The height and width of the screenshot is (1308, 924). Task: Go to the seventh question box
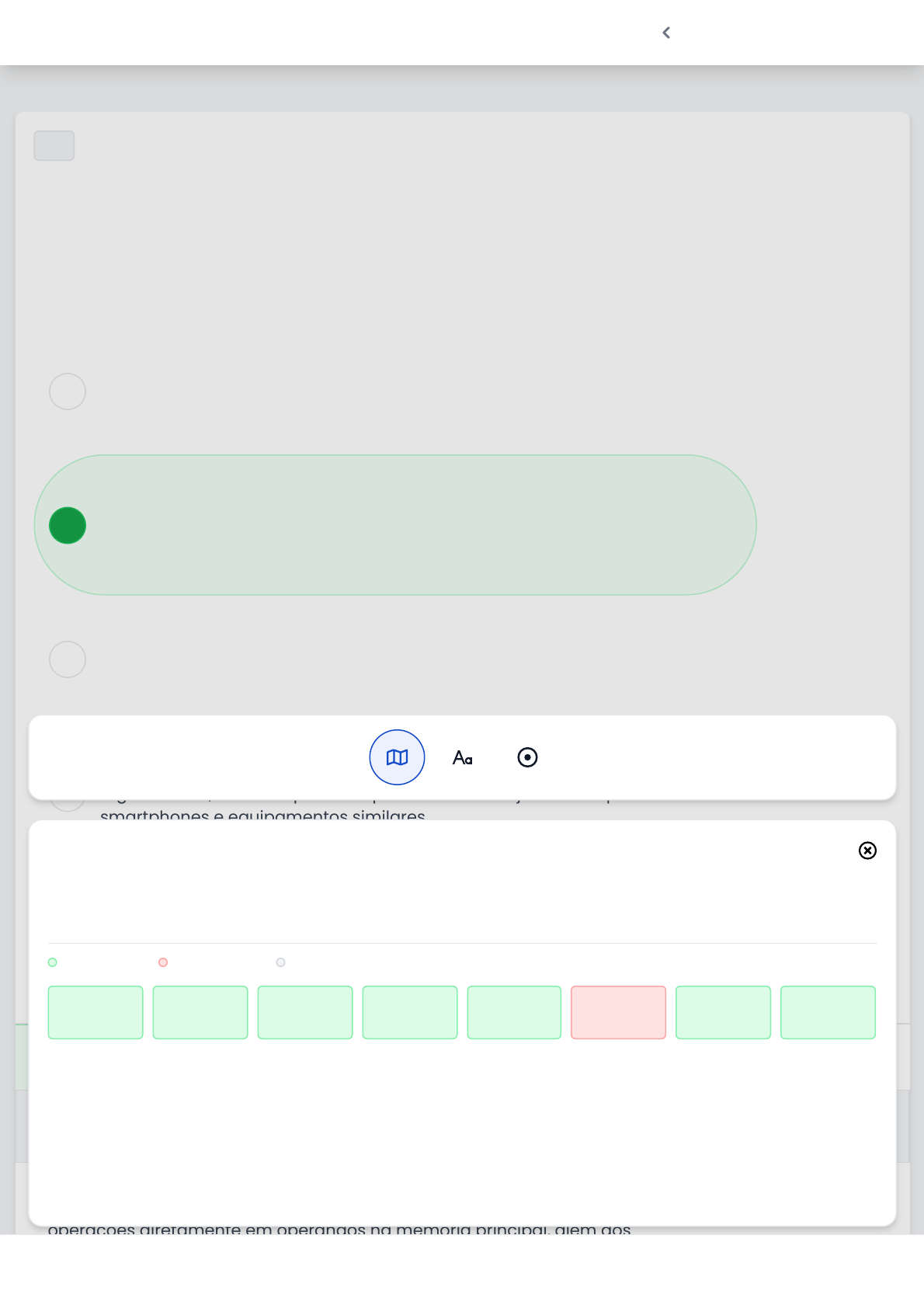point(723,1012)
